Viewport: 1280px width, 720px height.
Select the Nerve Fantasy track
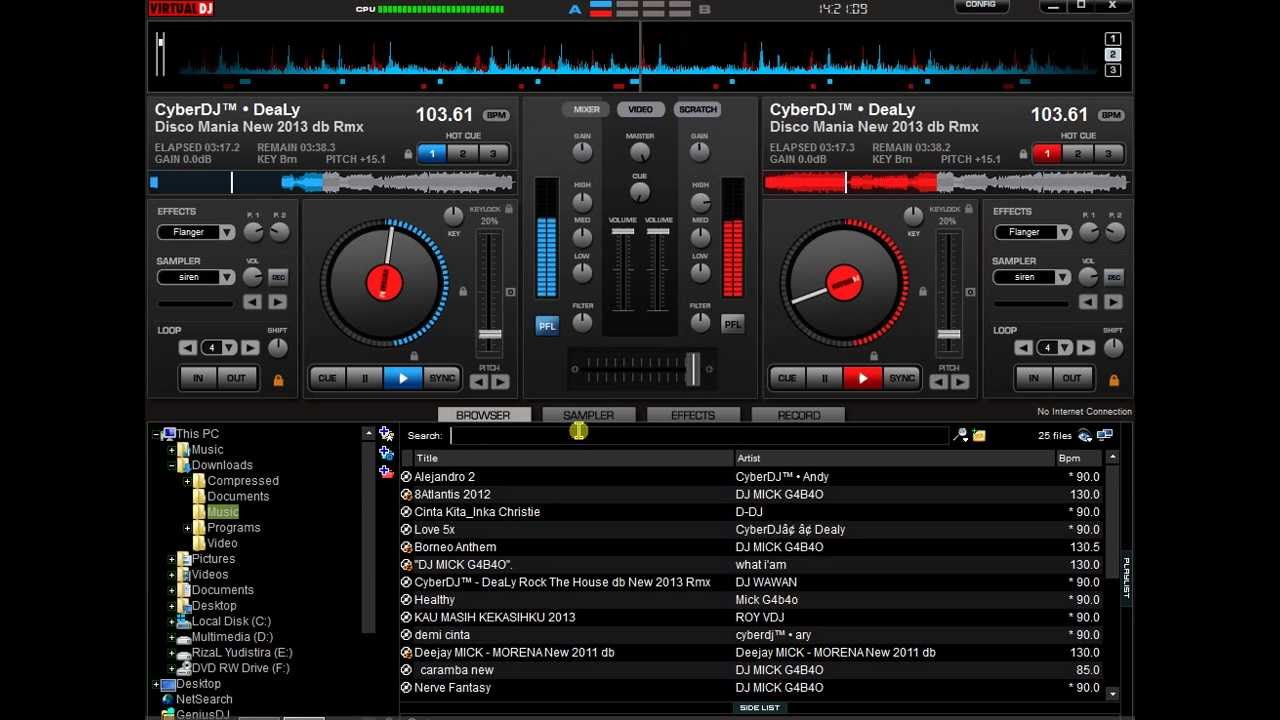tap(750, 688)
